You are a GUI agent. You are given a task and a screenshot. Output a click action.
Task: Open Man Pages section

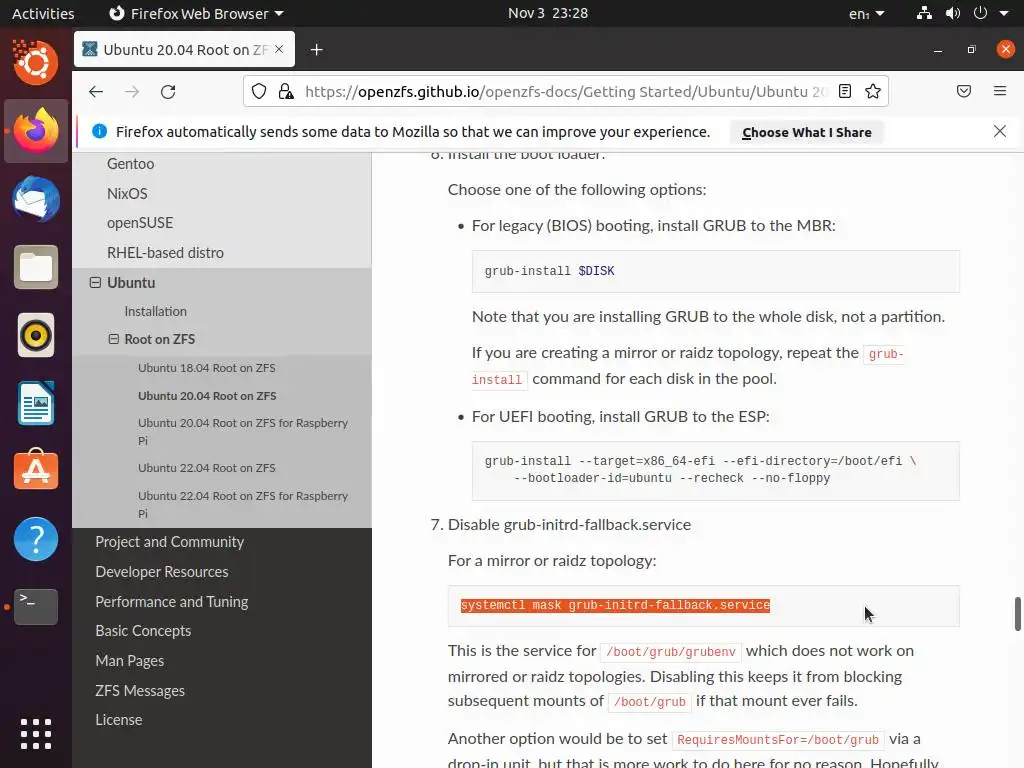(129, 661)
